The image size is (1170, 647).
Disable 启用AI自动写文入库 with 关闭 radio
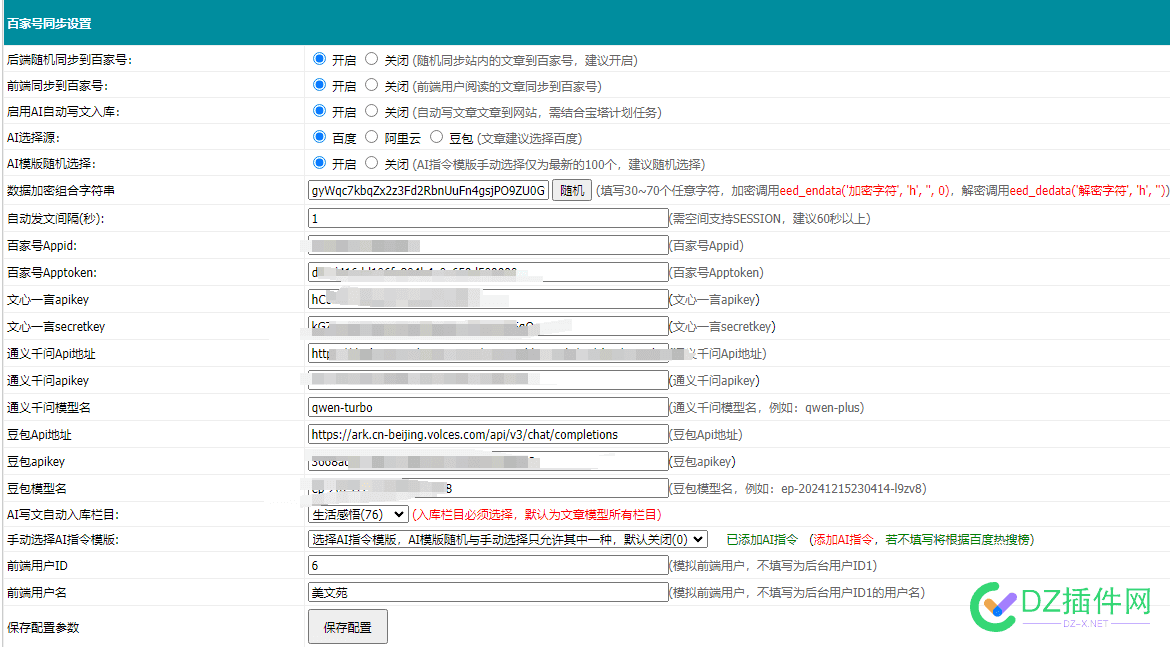click(x=372, y=111)
